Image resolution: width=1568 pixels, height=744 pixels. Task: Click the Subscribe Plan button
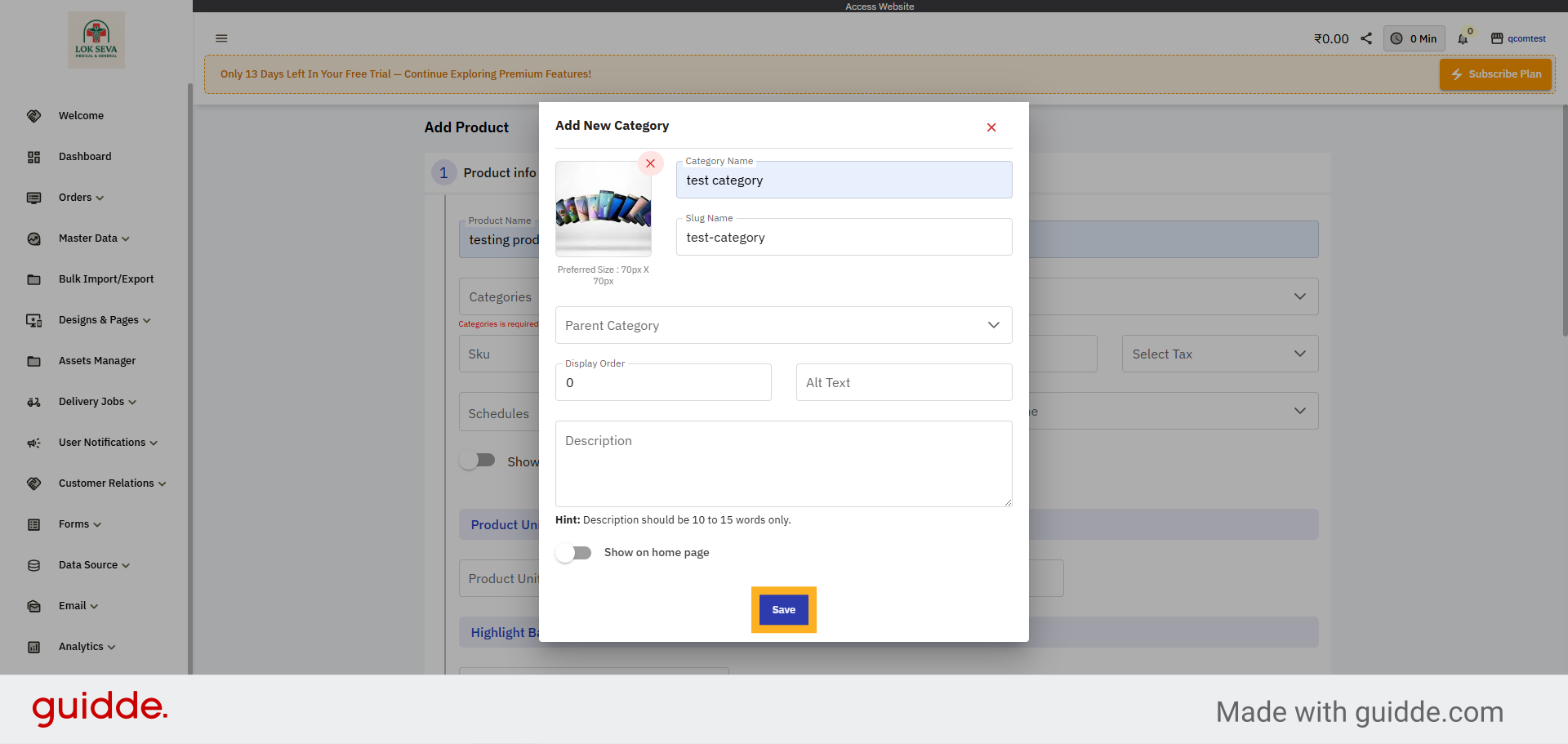(x=1495, y=74)
